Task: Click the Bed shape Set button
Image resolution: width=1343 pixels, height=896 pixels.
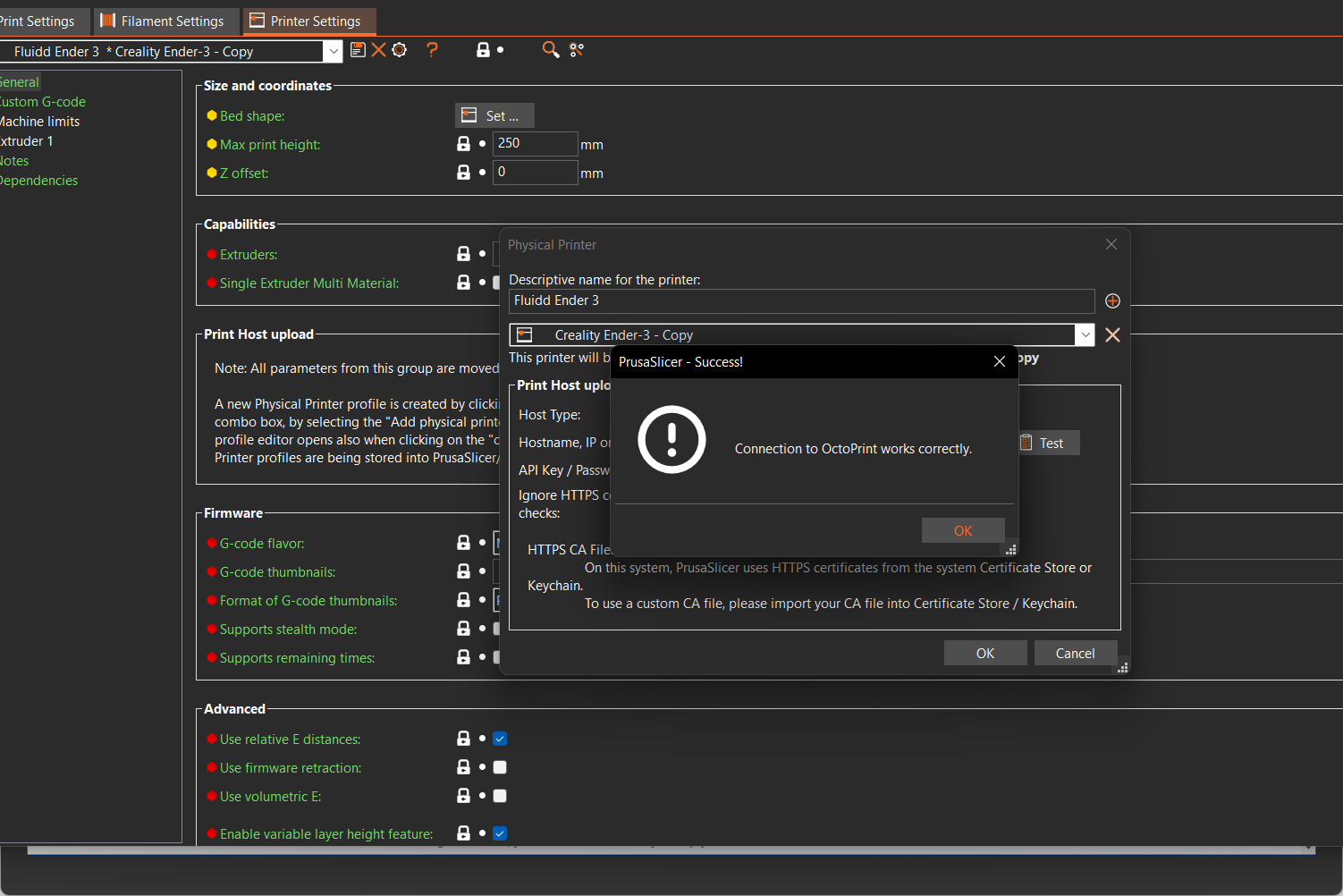Action: [494, 115]
